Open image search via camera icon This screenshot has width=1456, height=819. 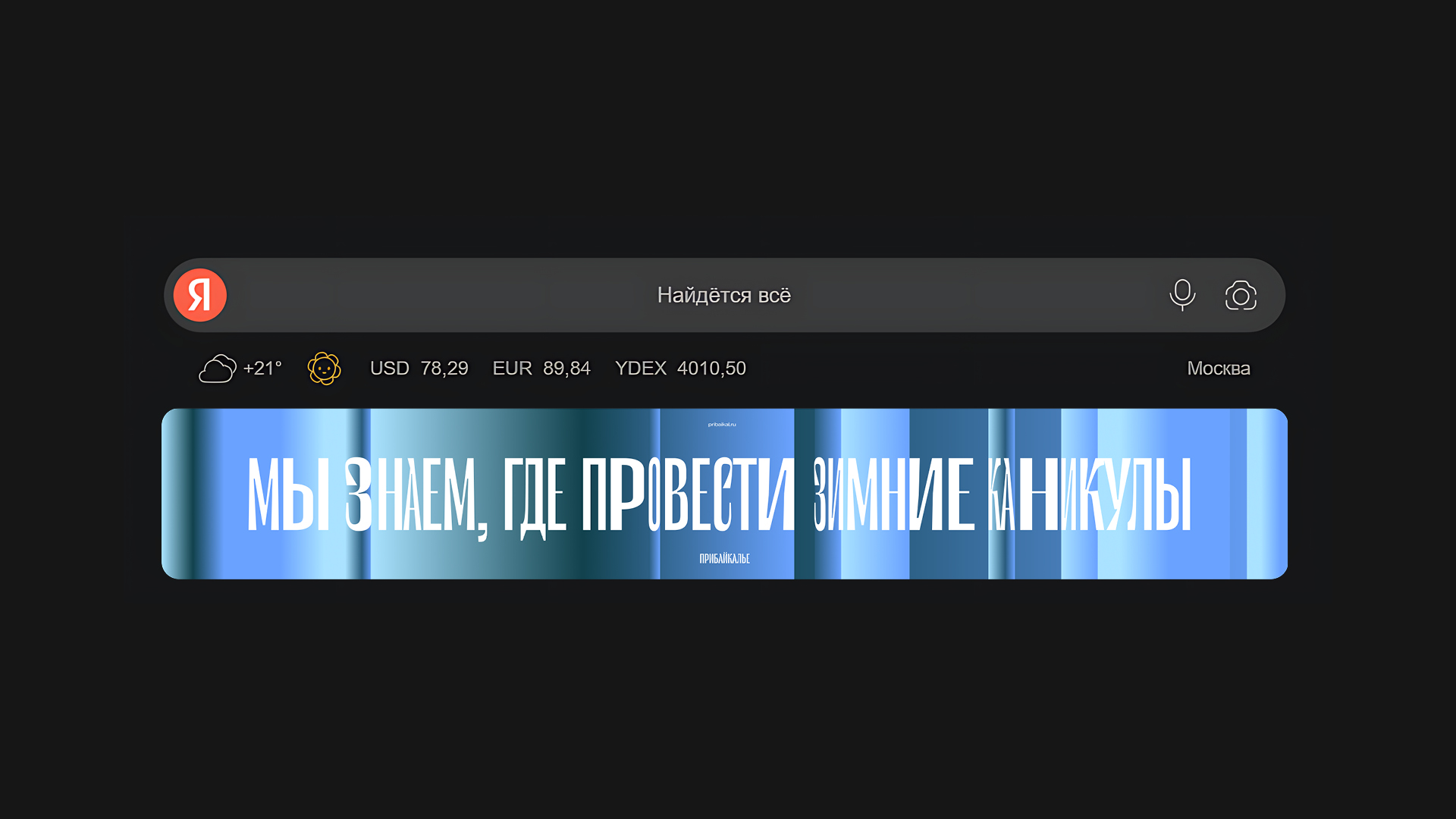[1241, 296]
